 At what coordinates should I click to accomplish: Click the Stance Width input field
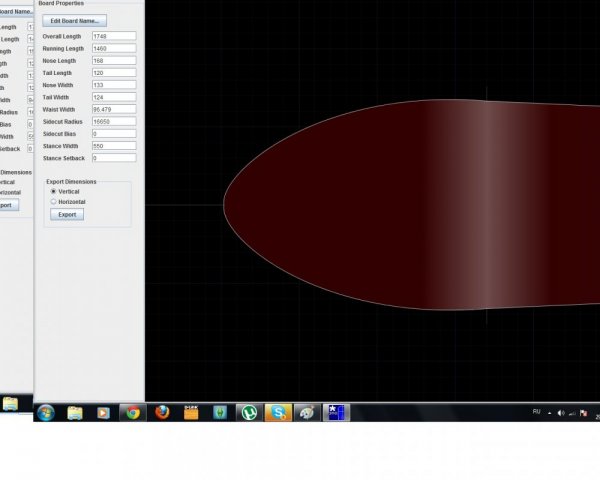tap(114, 146)
